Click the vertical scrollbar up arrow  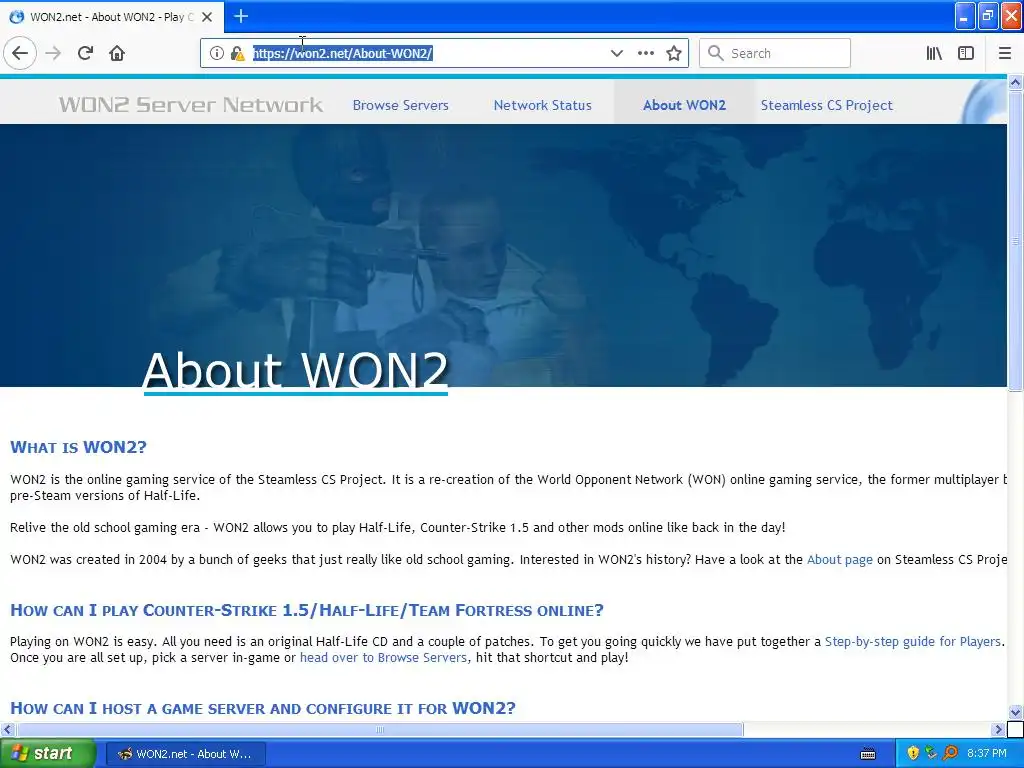[x=1015, y=83]
